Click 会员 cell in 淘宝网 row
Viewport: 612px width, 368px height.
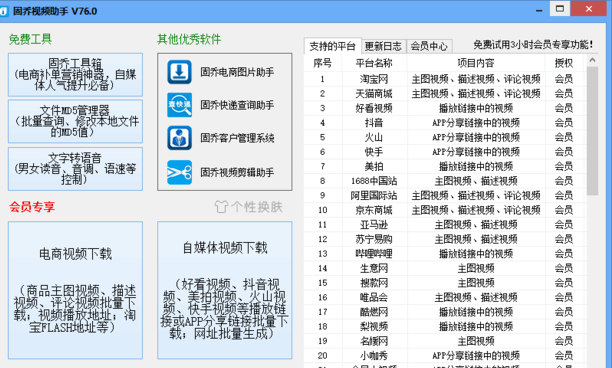pyautogui.click(x=564, y=79)
